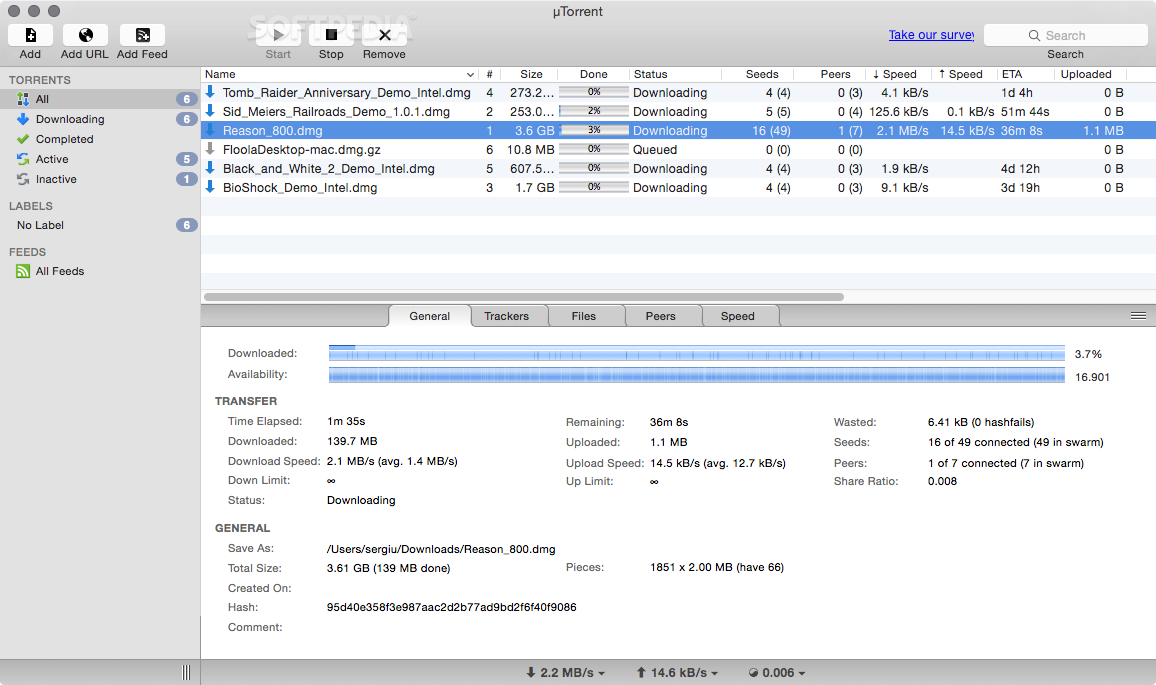Click the Add Feed RSS icon
This screenshot has height=685, width=1156.
tap(142, 35)
